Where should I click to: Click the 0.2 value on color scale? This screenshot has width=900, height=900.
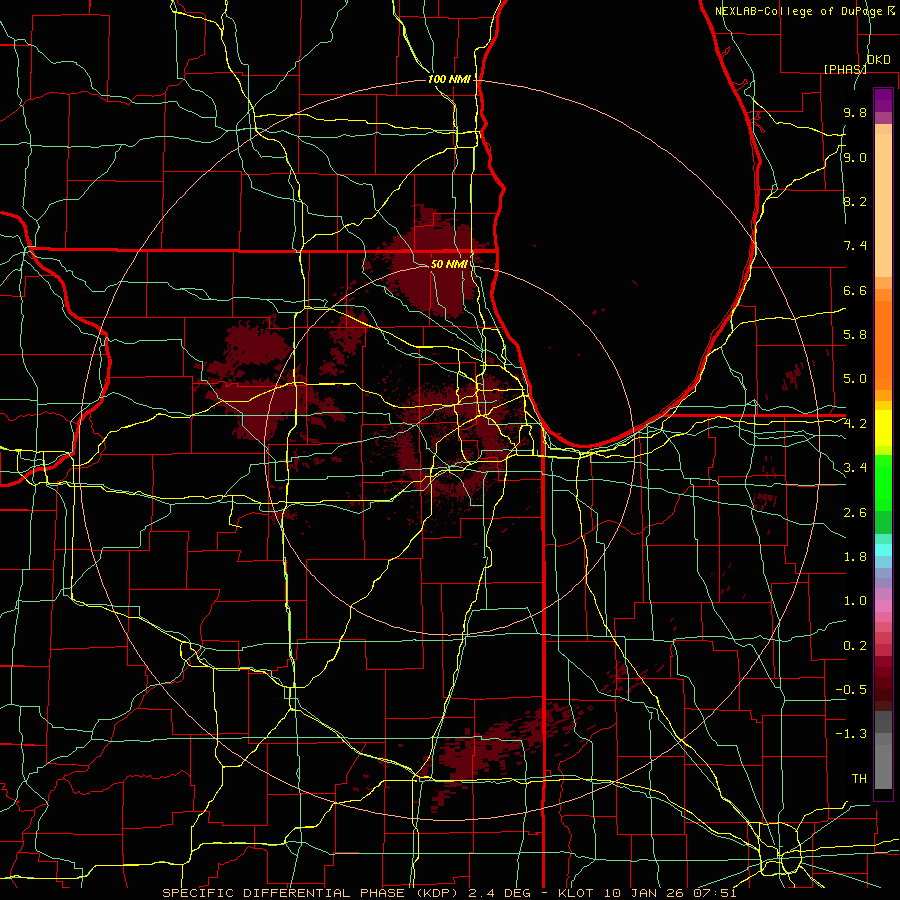click(855, 646)
